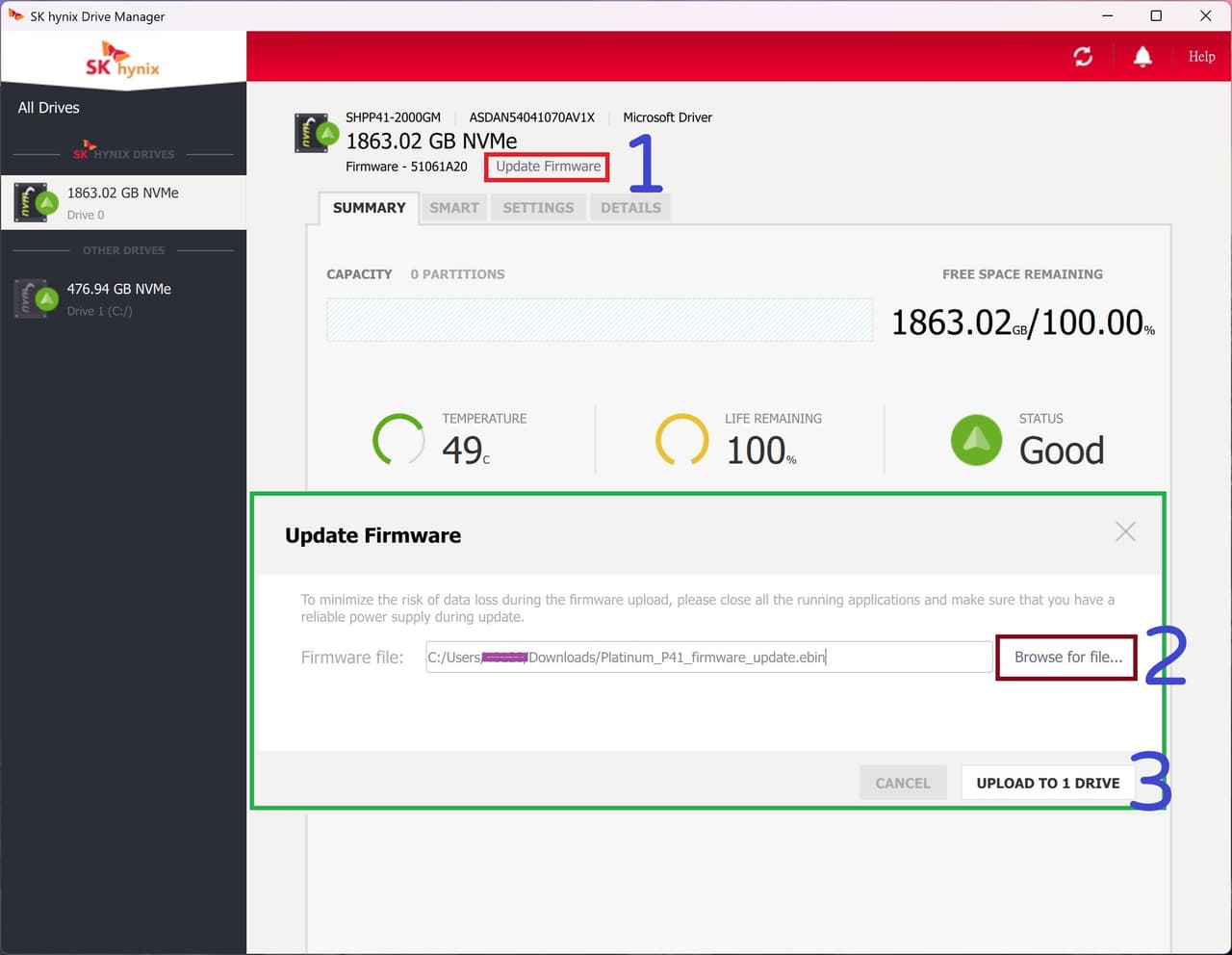Viewport: 1232px width, 955px height.
Task: Click the Update Firmware link
Action: coord(548,167)
